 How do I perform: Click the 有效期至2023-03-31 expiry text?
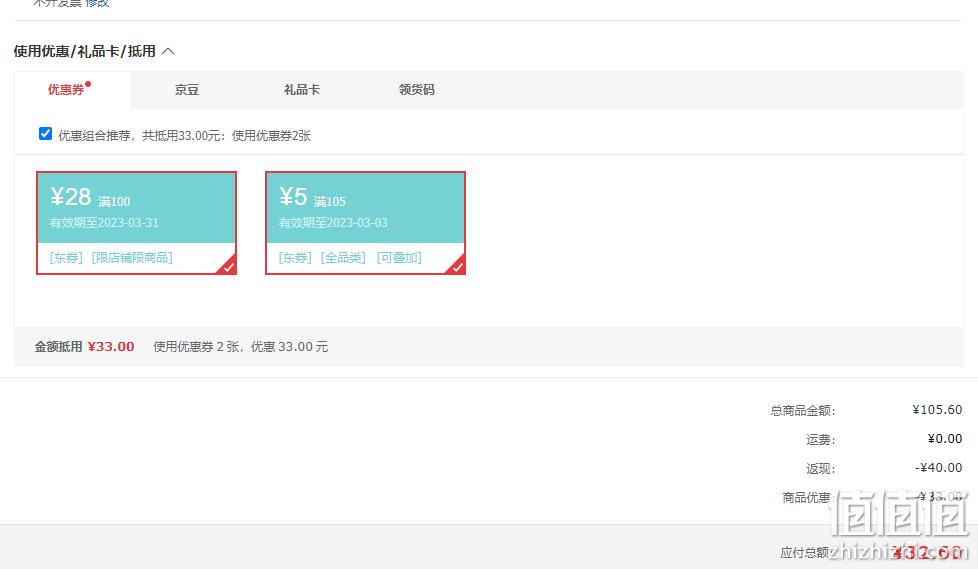pos(104,223)
